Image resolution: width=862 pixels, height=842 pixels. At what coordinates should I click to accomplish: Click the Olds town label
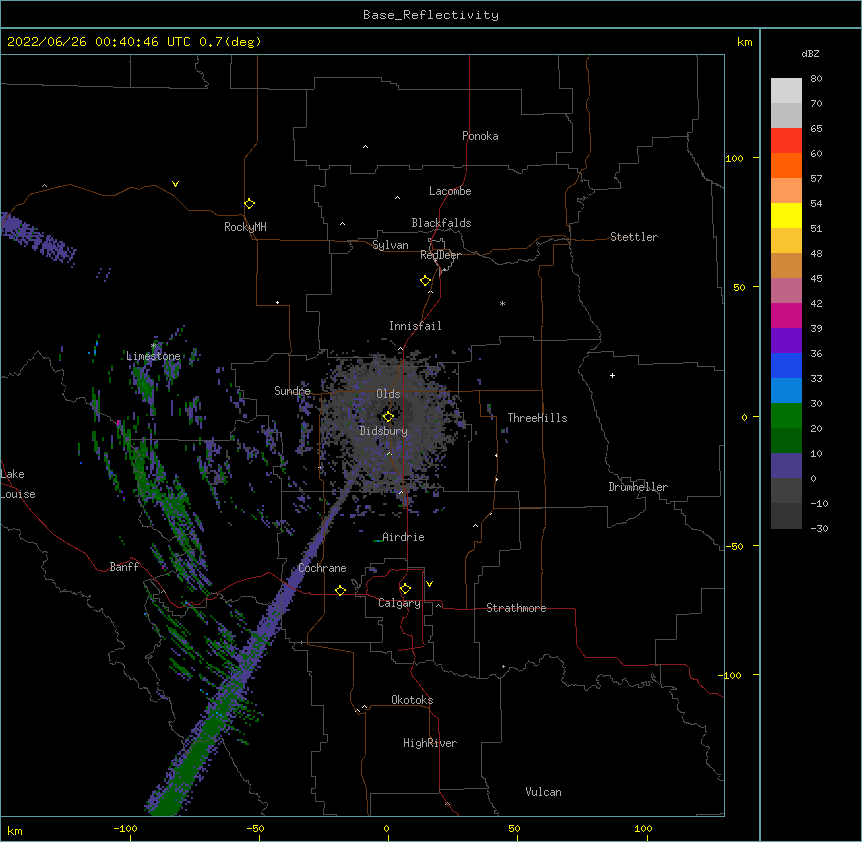click(388, 394)
